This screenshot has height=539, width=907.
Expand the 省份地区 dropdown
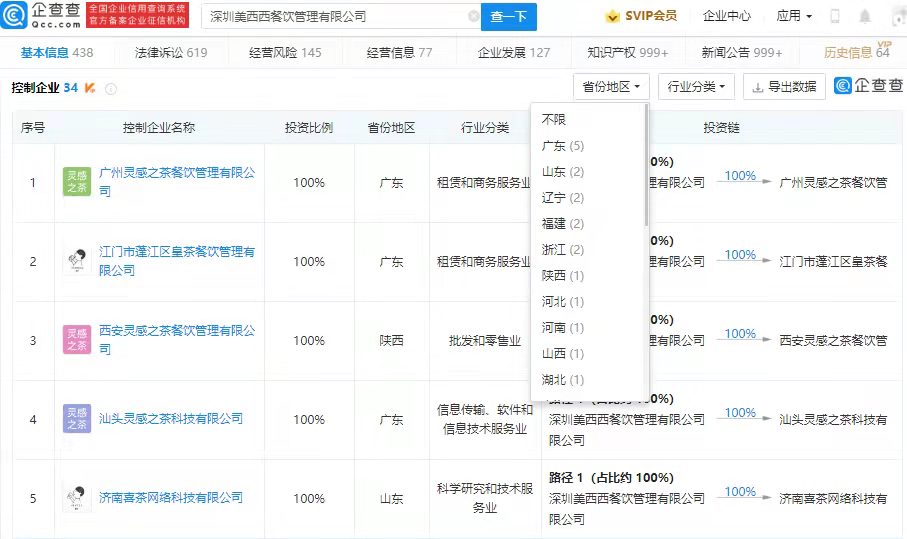click(x=611, y=87)
